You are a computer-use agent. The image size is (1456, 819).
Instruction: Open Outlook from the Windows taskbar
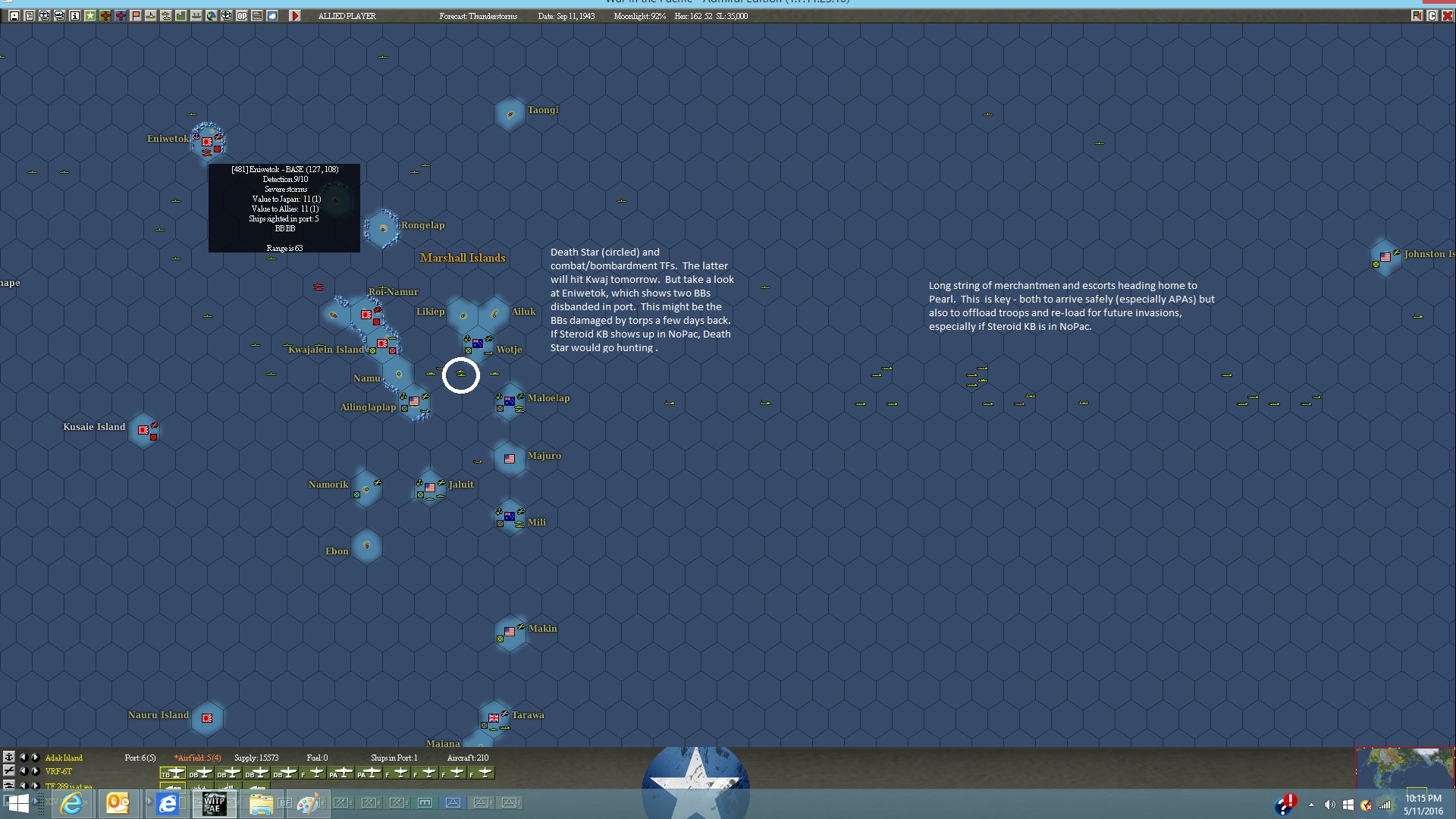pos(118,802)
